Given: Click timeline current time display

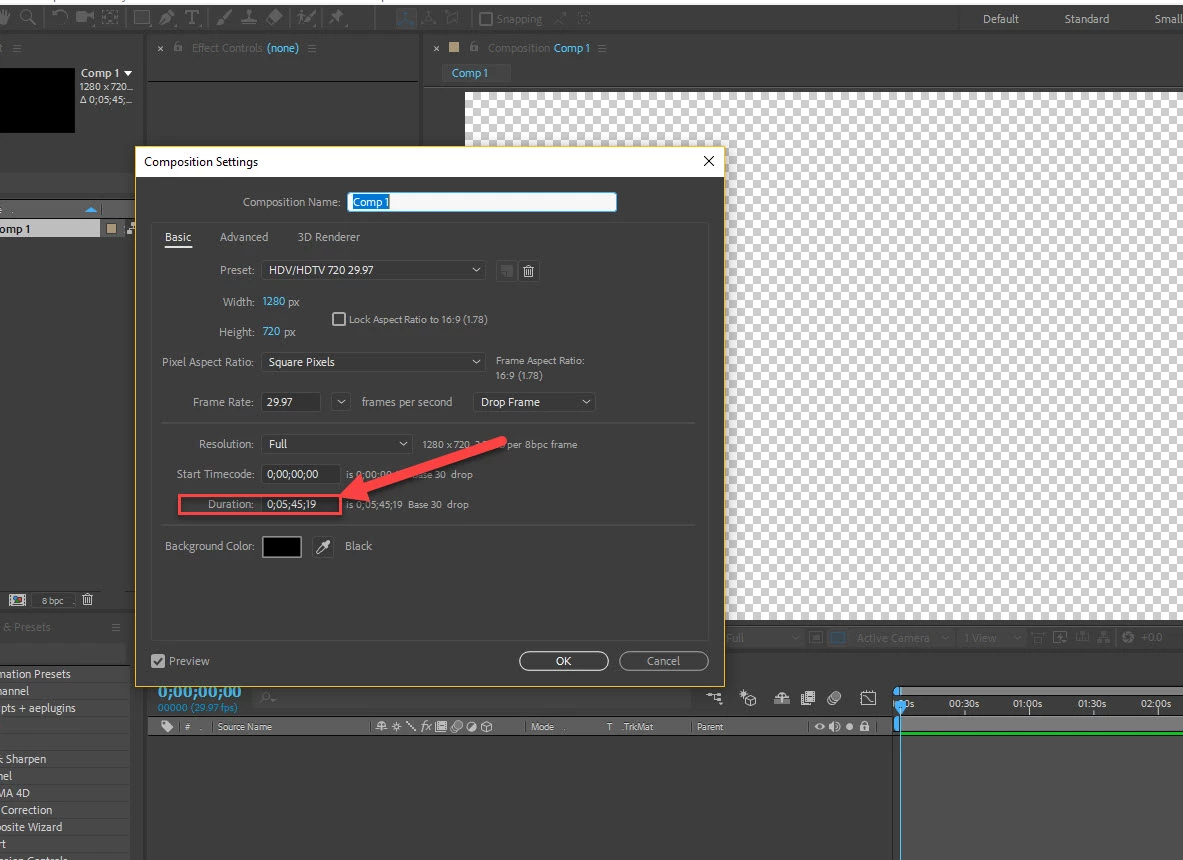Looking at the screenshot, I should [x=199, y=692].
